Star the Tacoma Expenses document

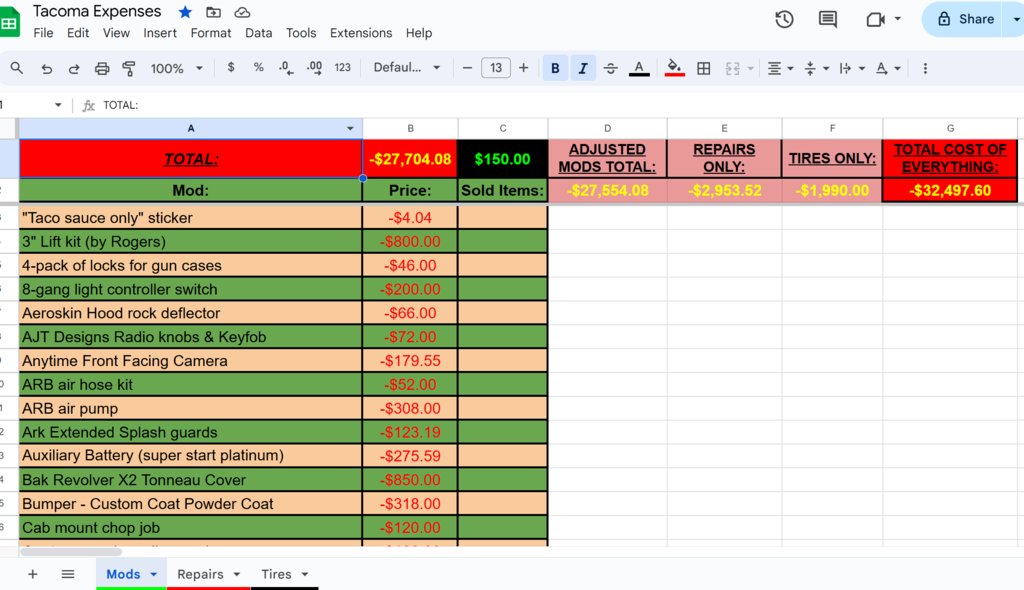coord(185,12)
